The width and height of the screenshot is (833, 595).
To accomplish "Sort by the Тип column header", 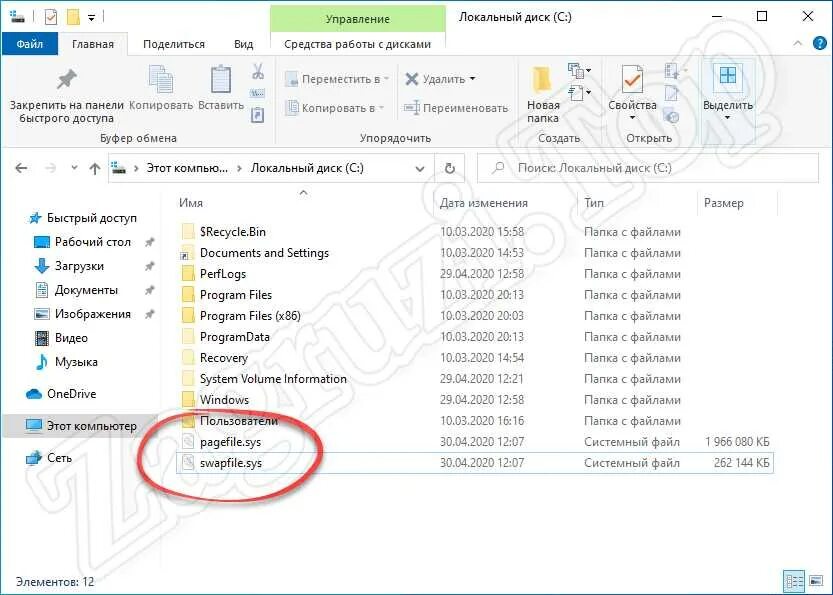I will [594, 203].
